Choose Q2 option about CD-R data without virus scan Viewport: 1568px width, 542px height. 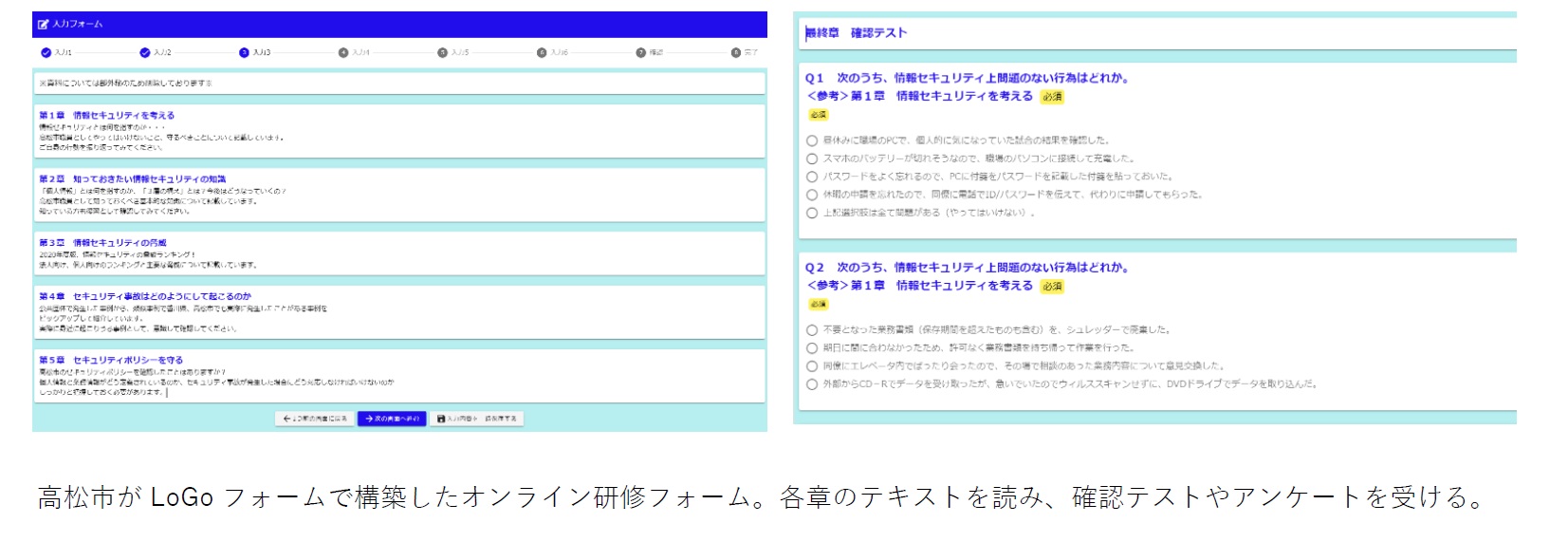pyautogui.click(x=812, y=384)
